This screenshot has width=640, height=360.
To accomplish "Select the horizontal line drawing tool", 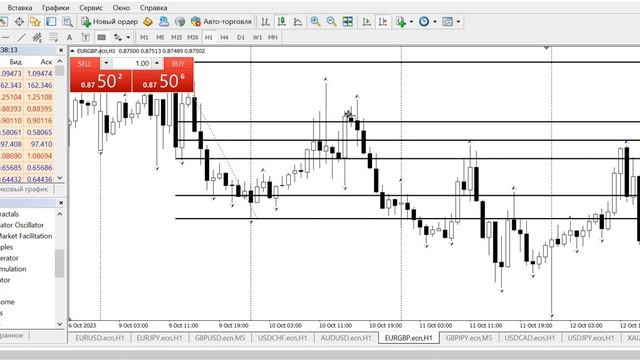I will click(x=5, y=38).
